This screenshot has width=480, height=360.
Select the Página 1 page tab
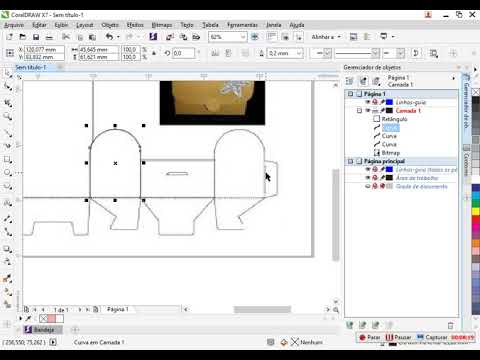click(118, 309)
